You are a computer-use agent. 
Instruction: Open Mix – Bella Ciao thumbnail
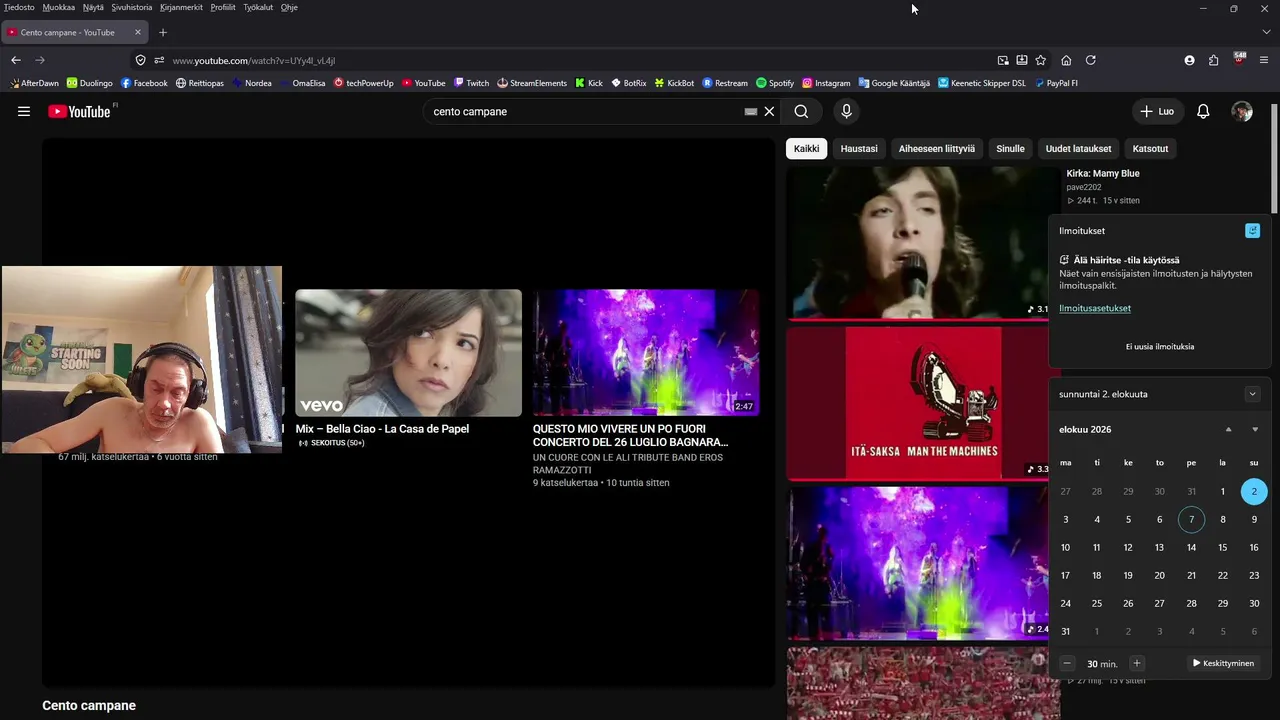point(408,352)
